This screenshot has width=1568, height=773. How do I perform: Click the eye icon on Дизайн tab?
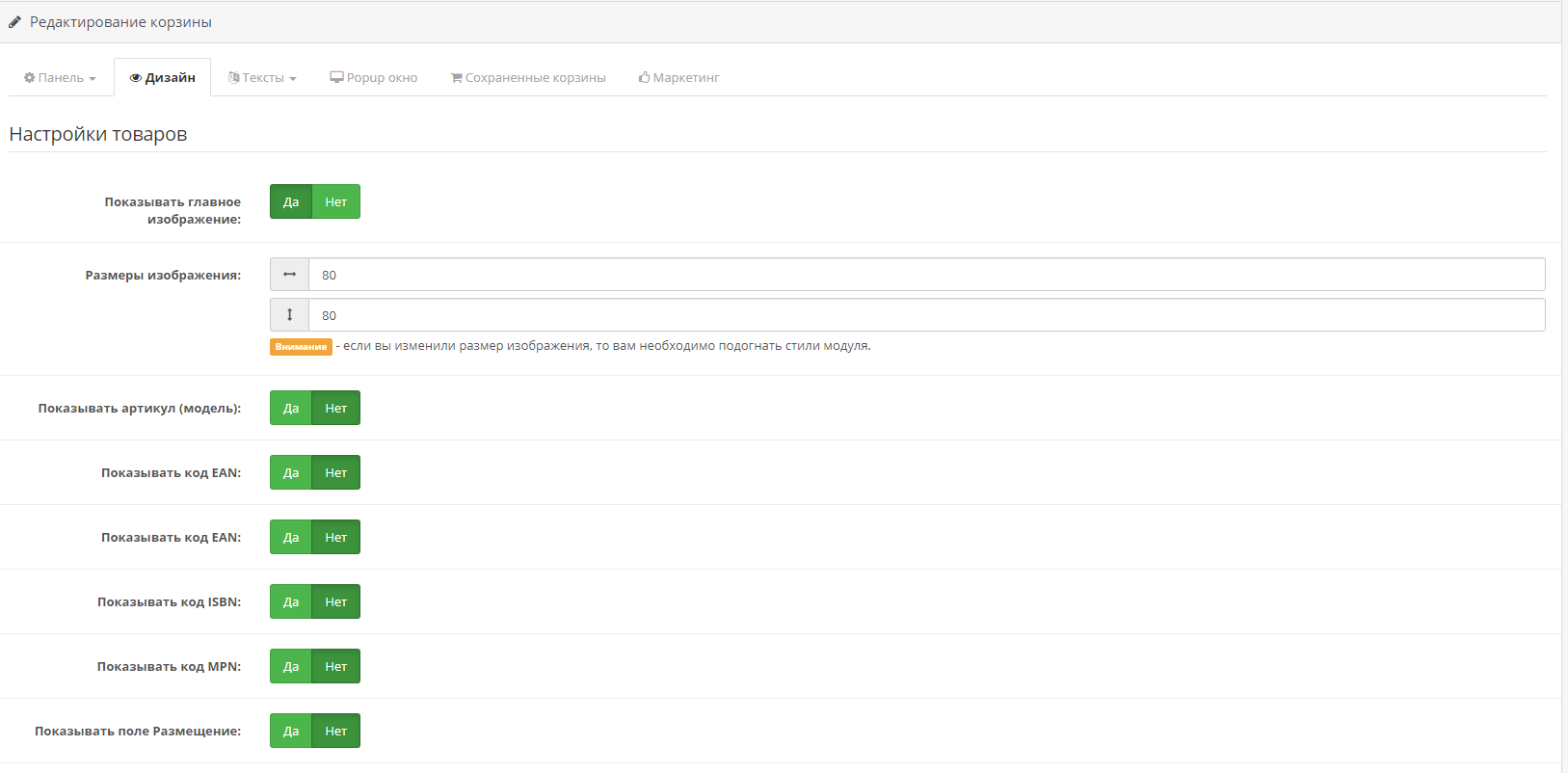[136, 78]
